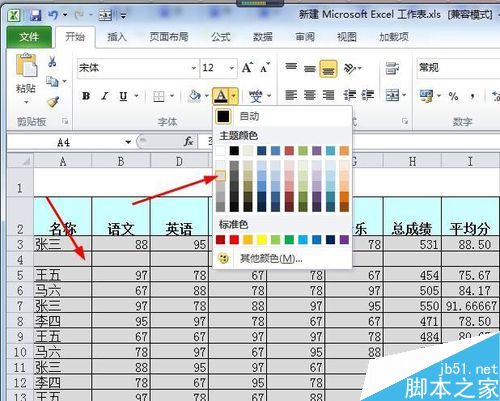Open the font size 12 dropdown
The width and height of the screenshot is (500, 401).
click(x=232, y=68)
